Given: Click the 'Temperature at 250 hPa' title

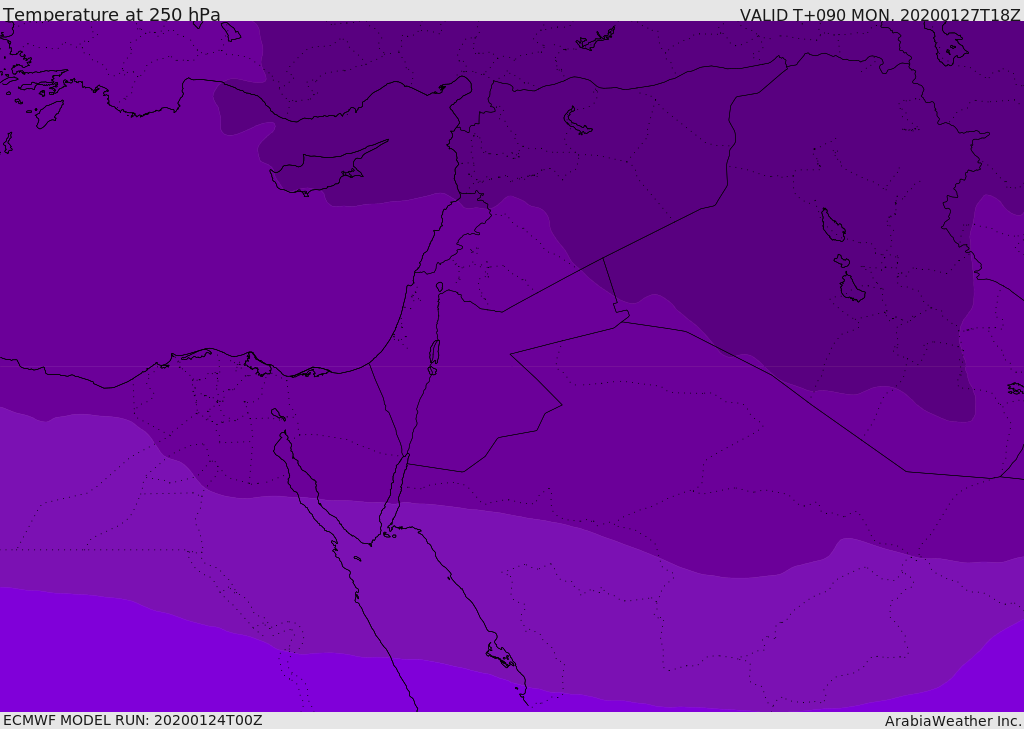Looking at the screenshot, I should (x=112, y=14).
